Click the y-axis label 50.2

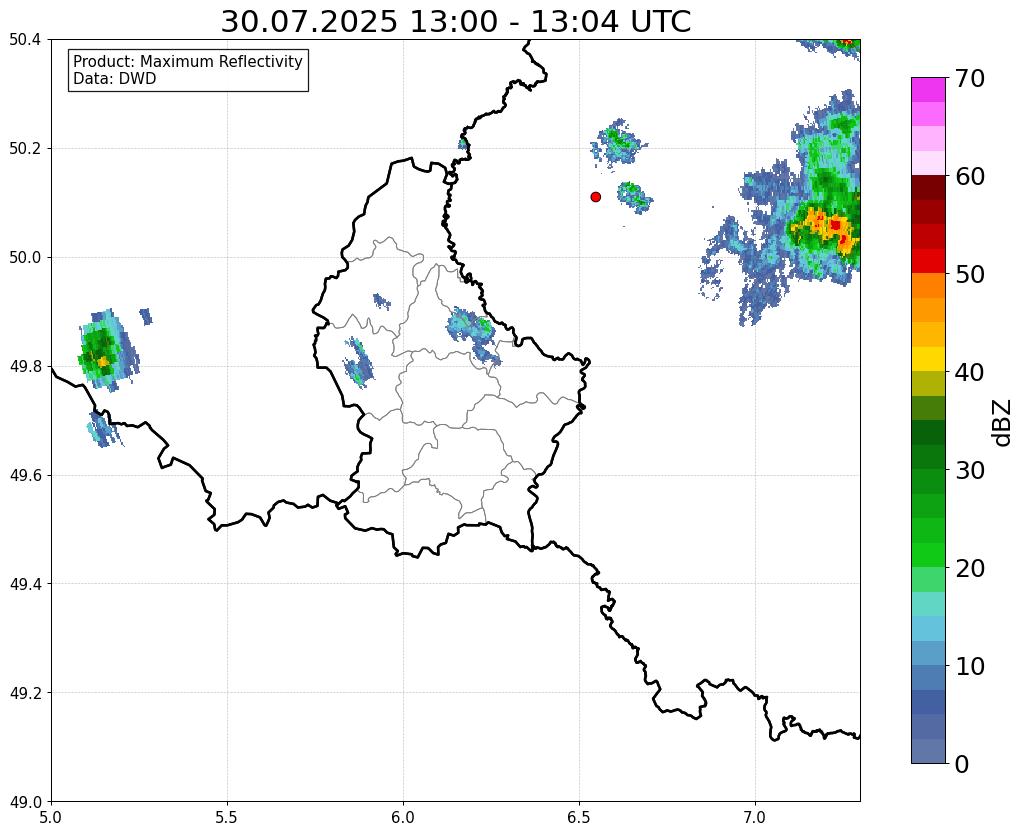[x=25, y=149]
